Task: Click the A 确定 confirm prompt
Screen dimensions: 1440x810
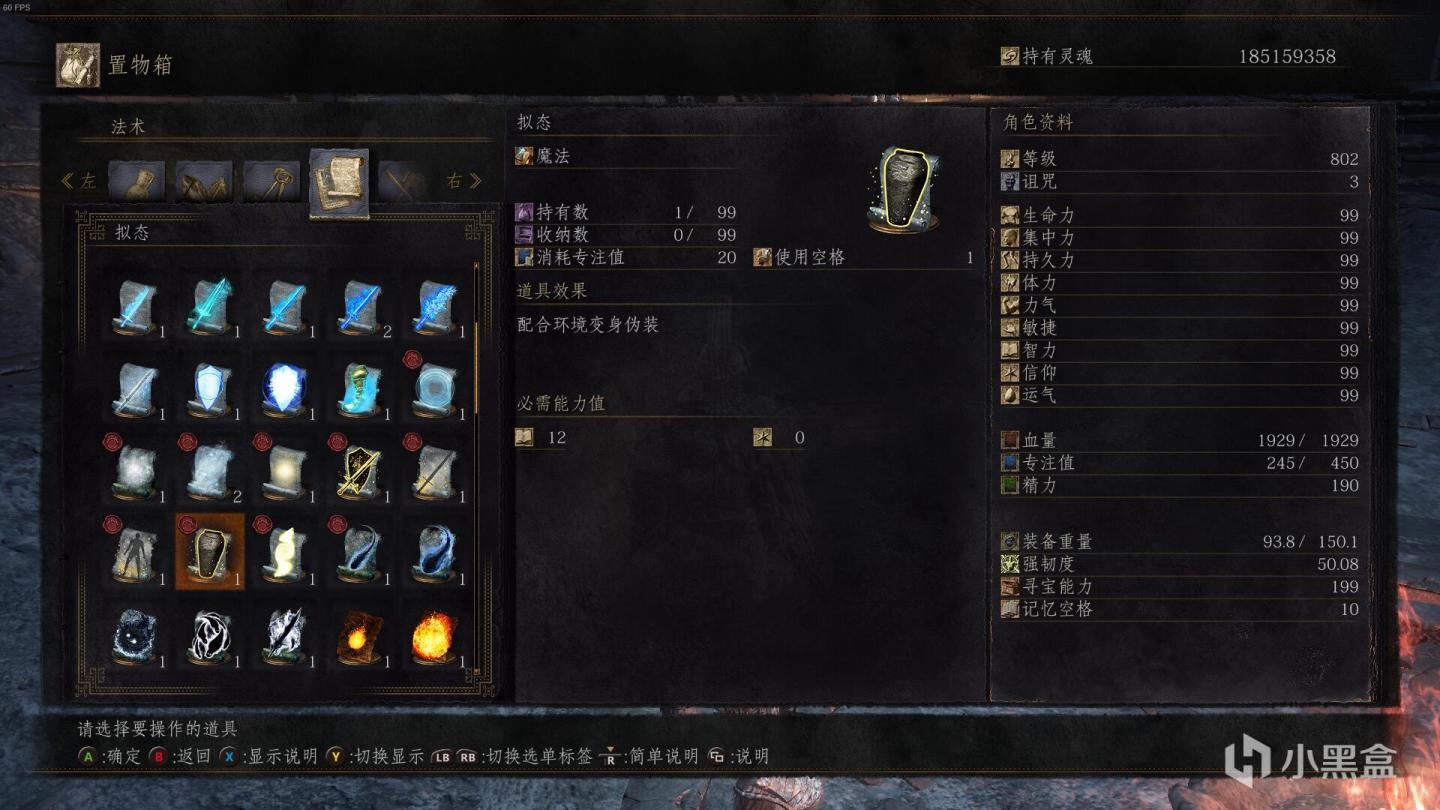Action: point(110,757)
